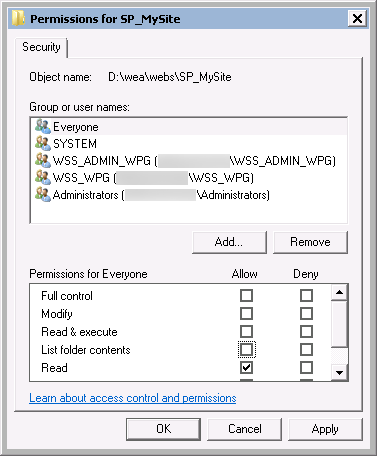Check Deny for Modify
This screenshot has width=377, height=456.
(x=306, y=314)
